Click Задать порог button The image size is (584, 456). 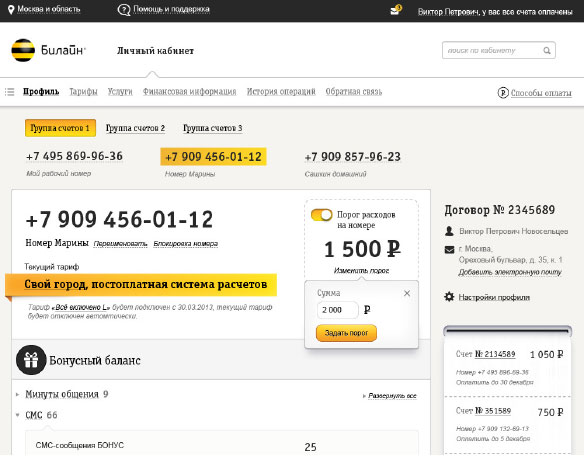pos(346,333)
